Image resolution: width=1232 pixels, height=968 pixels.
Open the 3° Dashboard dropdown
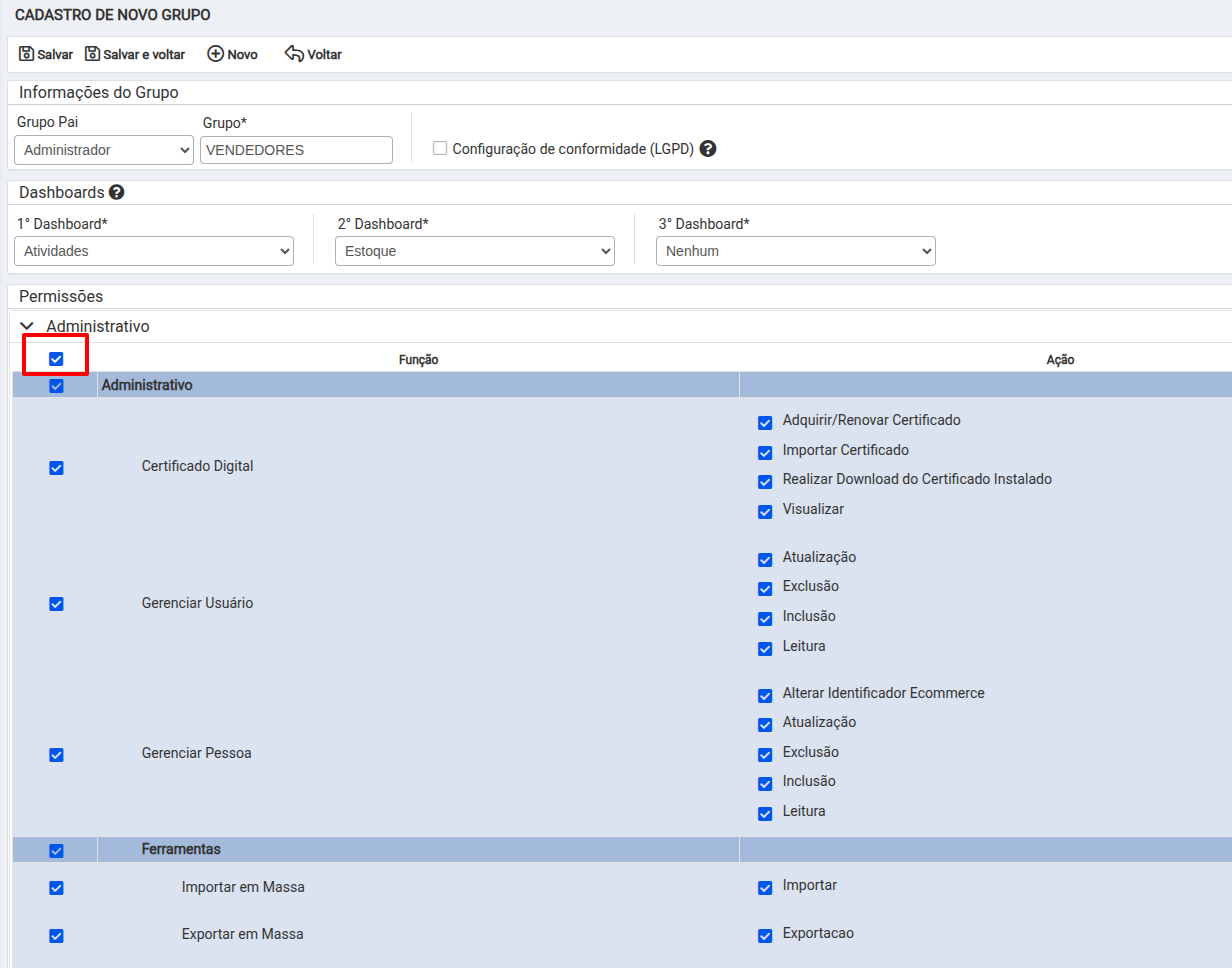(x=796, y=251)
